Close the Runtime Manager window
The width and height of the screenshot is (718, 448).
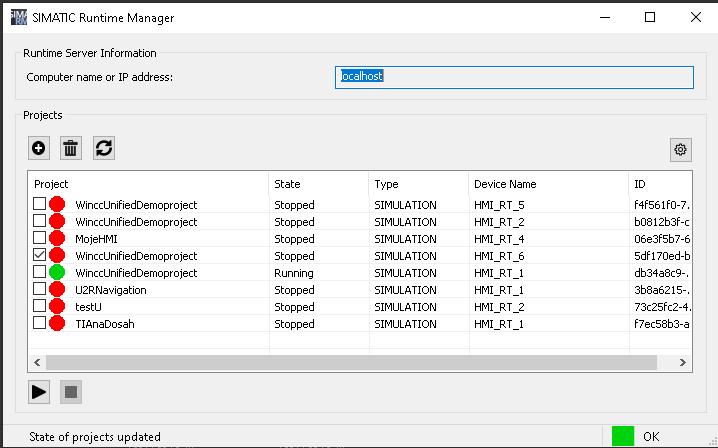click(x=696, y=17)
